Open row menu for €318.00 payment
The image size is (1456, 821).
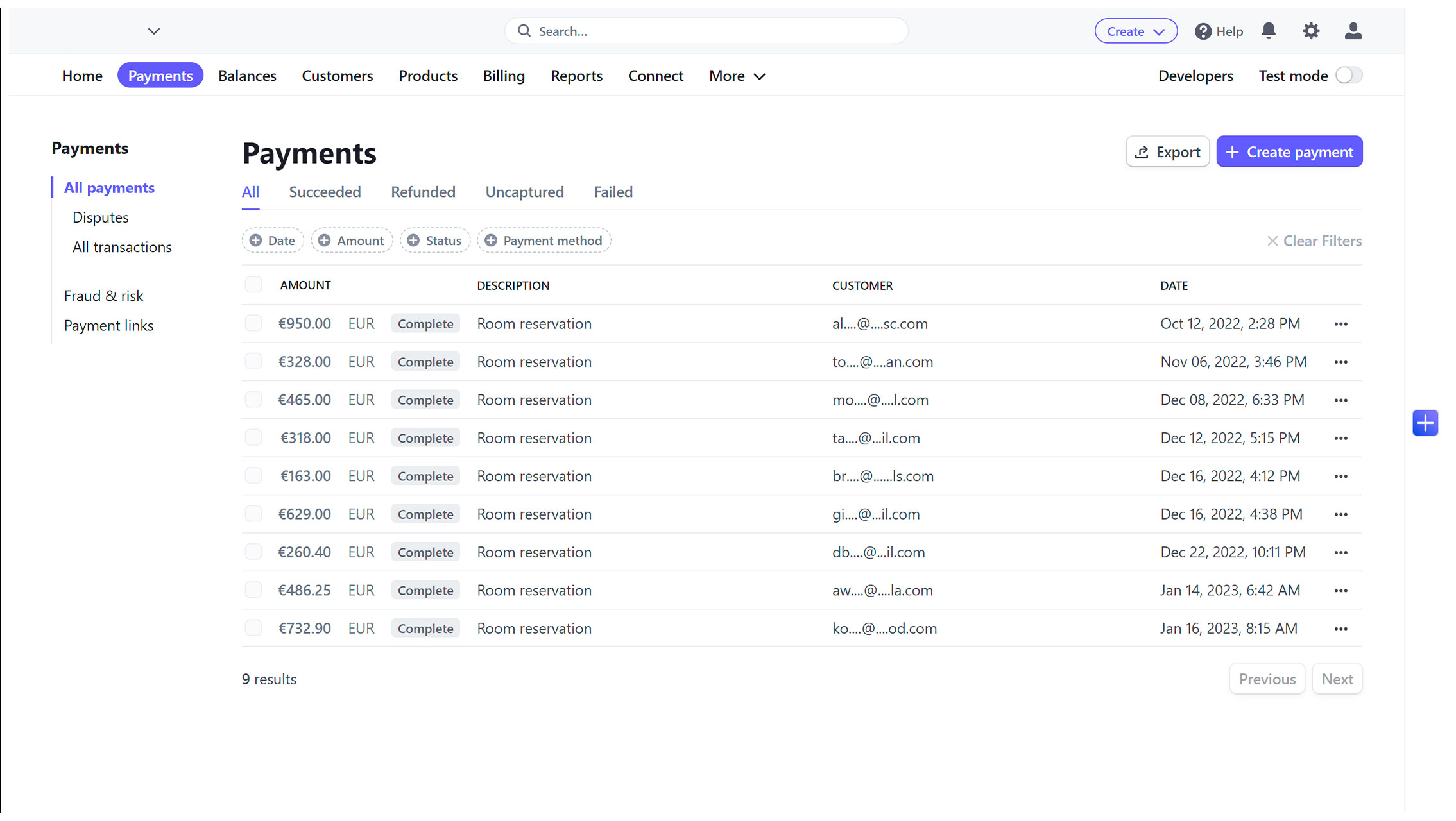pos(1340,439)
